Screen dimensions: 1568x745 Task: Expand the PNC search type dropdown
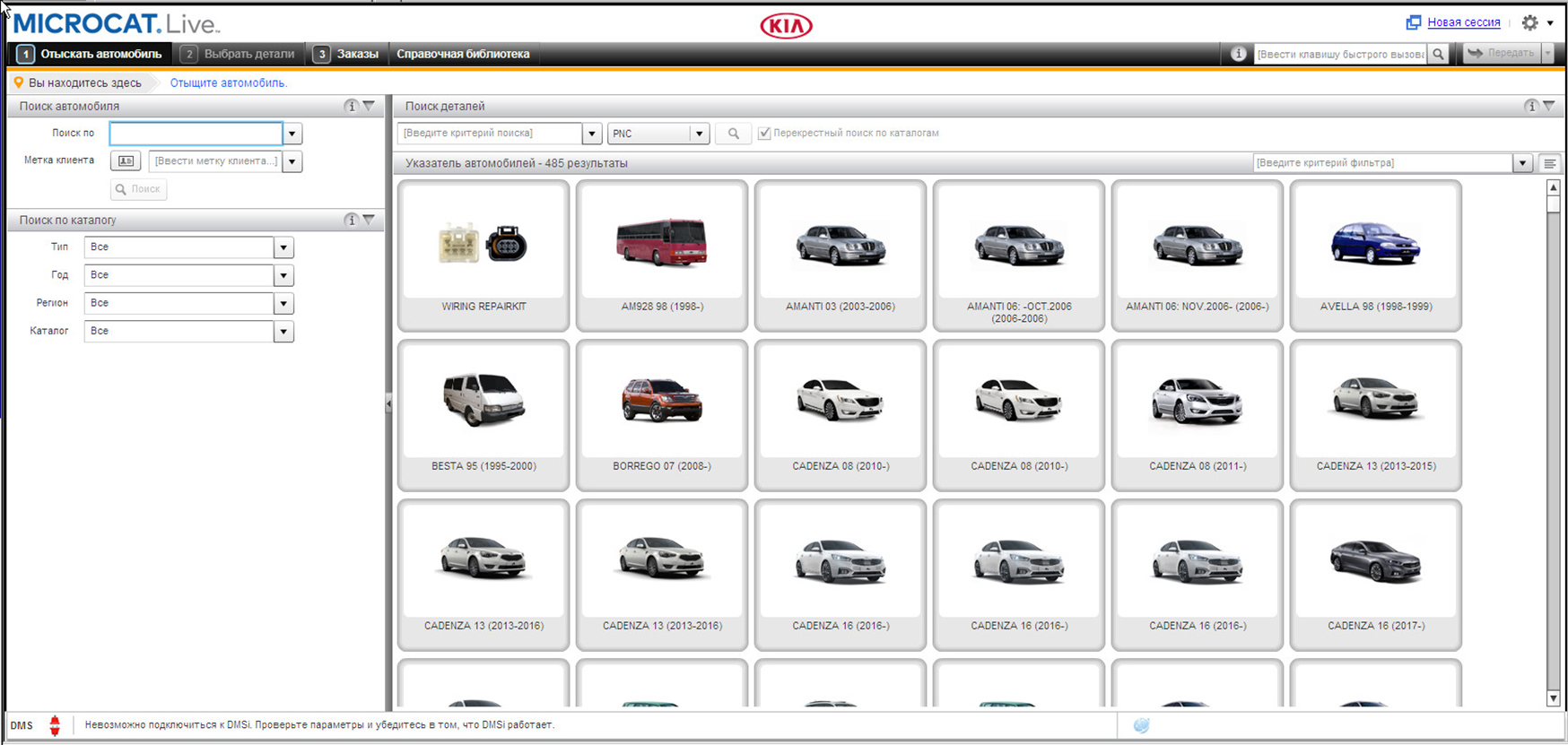tap(699, 134)
